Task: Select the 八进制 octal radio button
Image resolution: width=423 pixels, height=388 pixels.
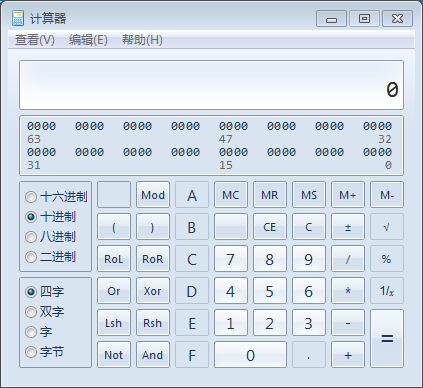Action: point(31,237)
